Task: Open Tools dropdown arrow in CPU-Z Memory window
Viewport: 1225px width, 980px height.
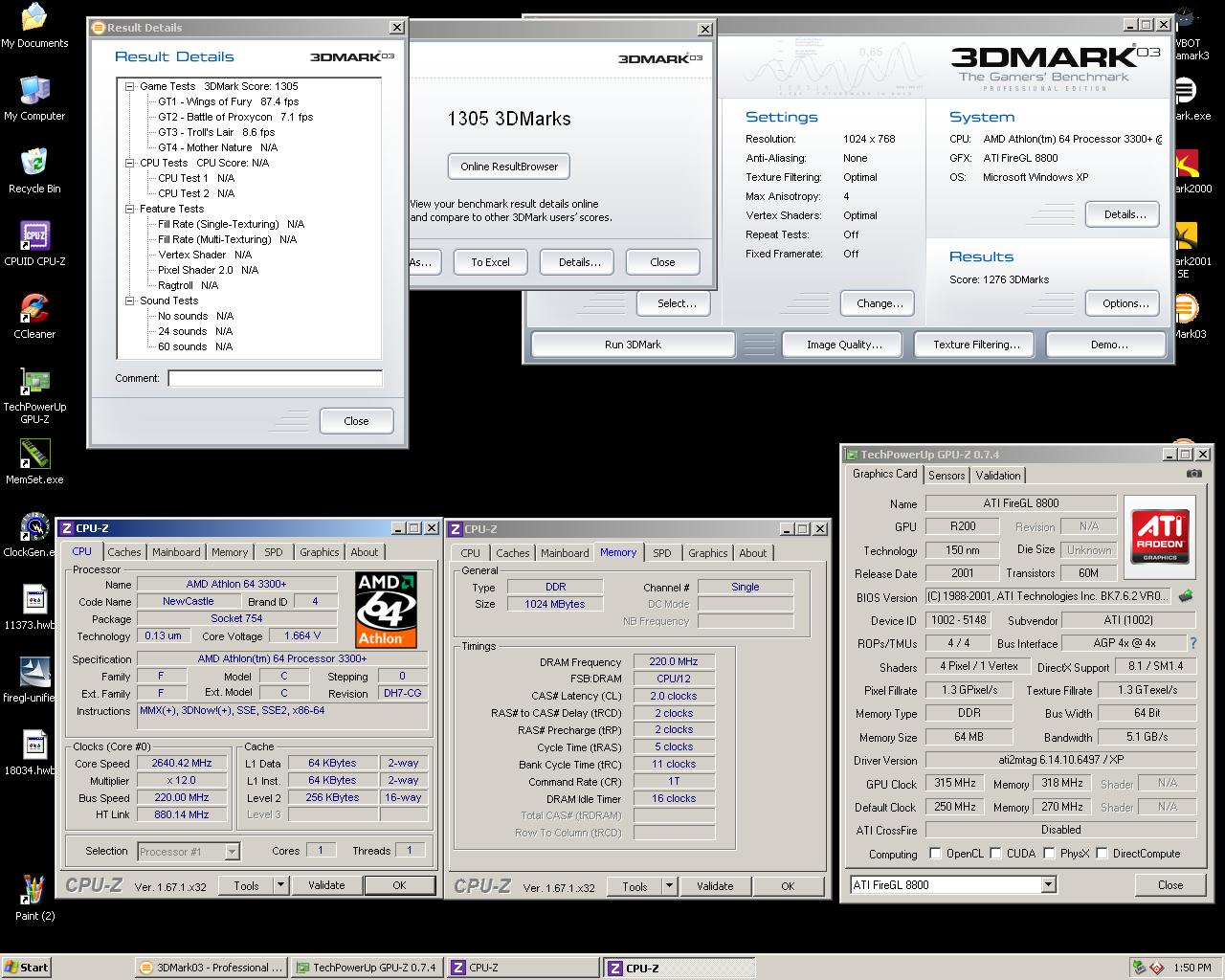Action: [x=669, y=887]
